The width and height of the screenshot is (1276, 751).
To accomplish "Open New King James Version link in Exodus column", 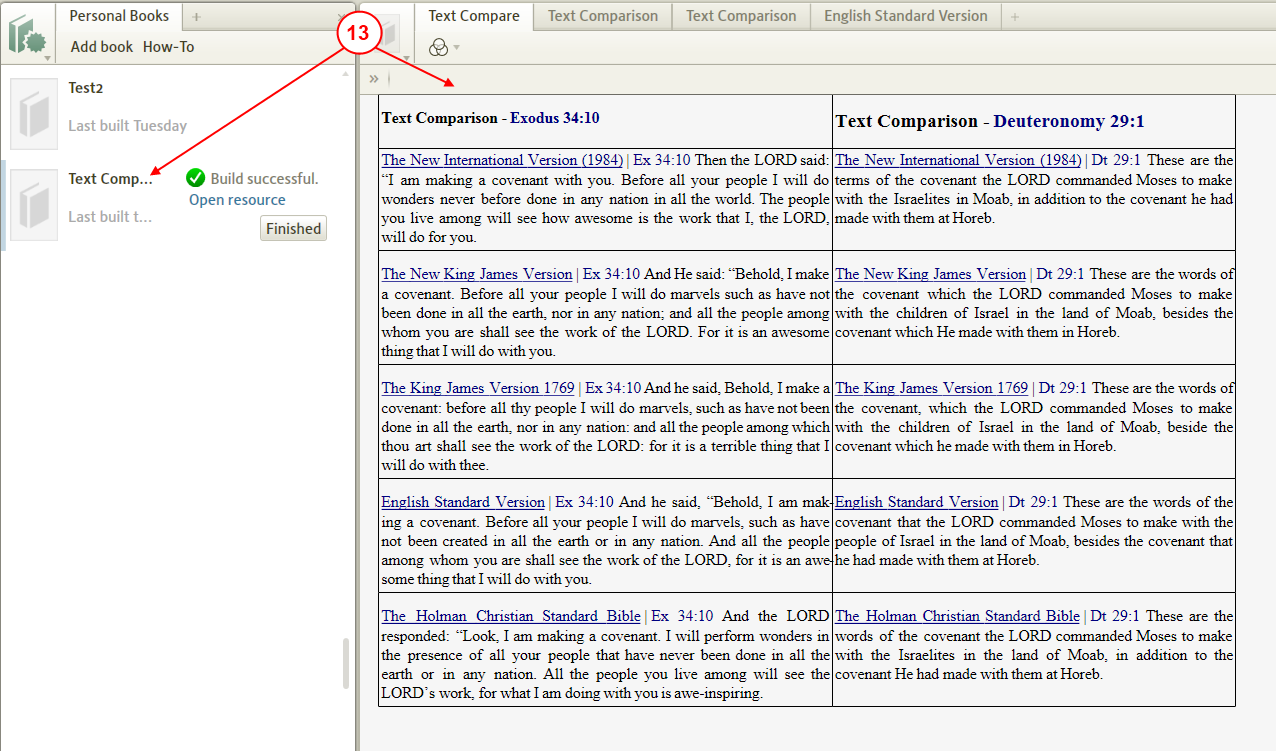I will coord(477,274).
